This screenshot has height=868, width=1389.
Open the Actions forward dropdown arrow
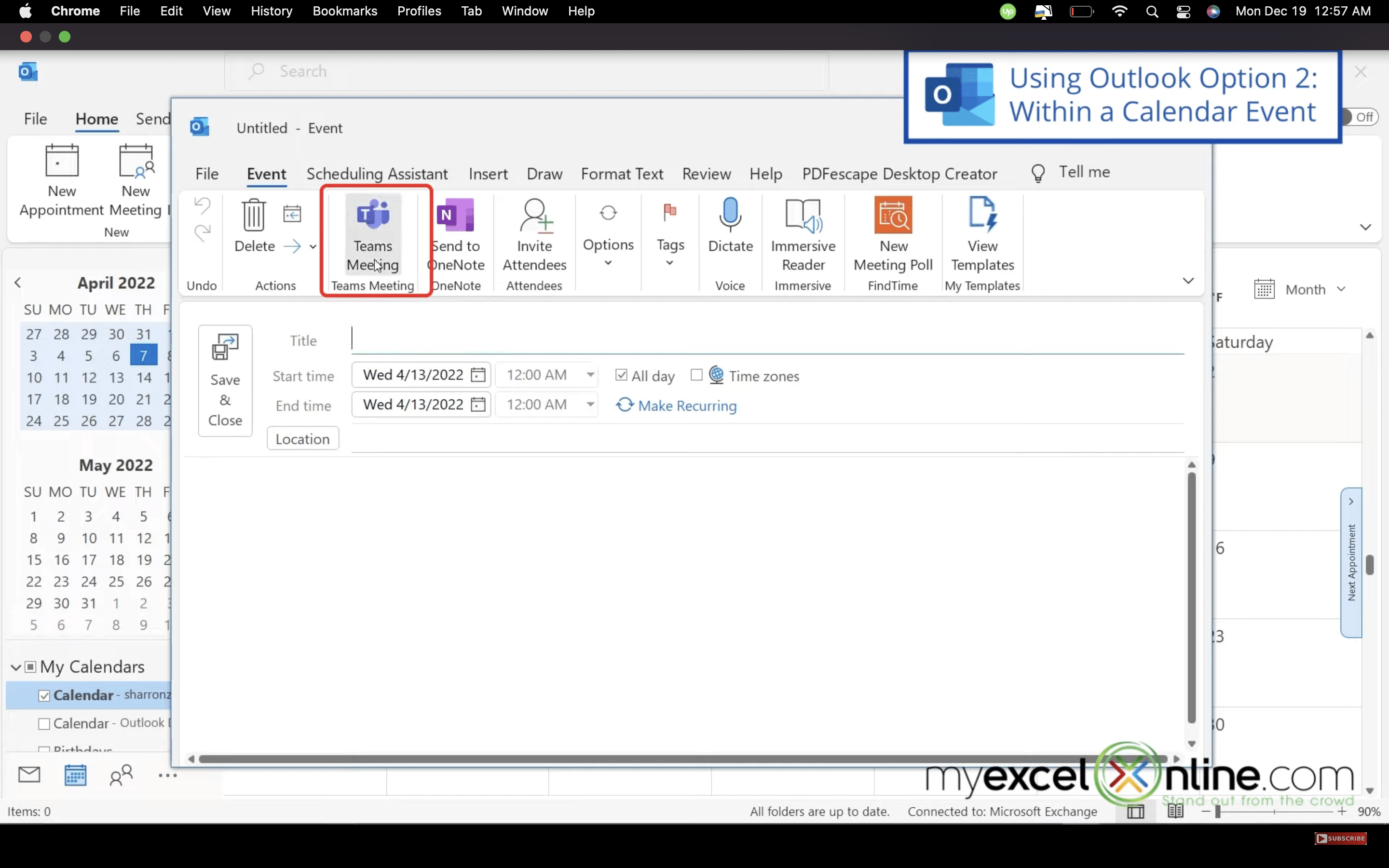coord(313,247)
